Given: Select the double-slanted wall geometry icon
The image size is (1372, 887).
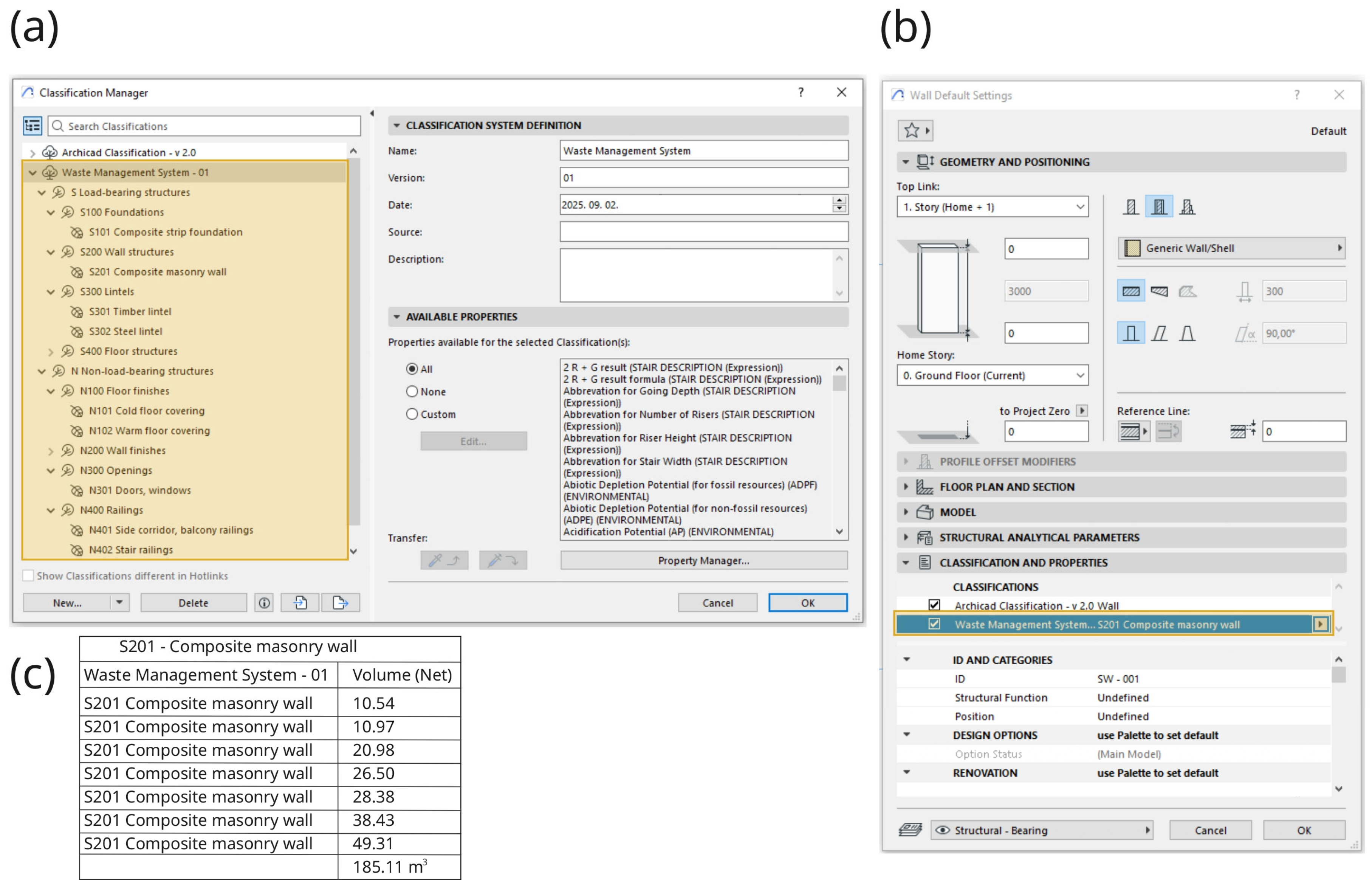Looking at the screenshot, I should (1187, 333).
